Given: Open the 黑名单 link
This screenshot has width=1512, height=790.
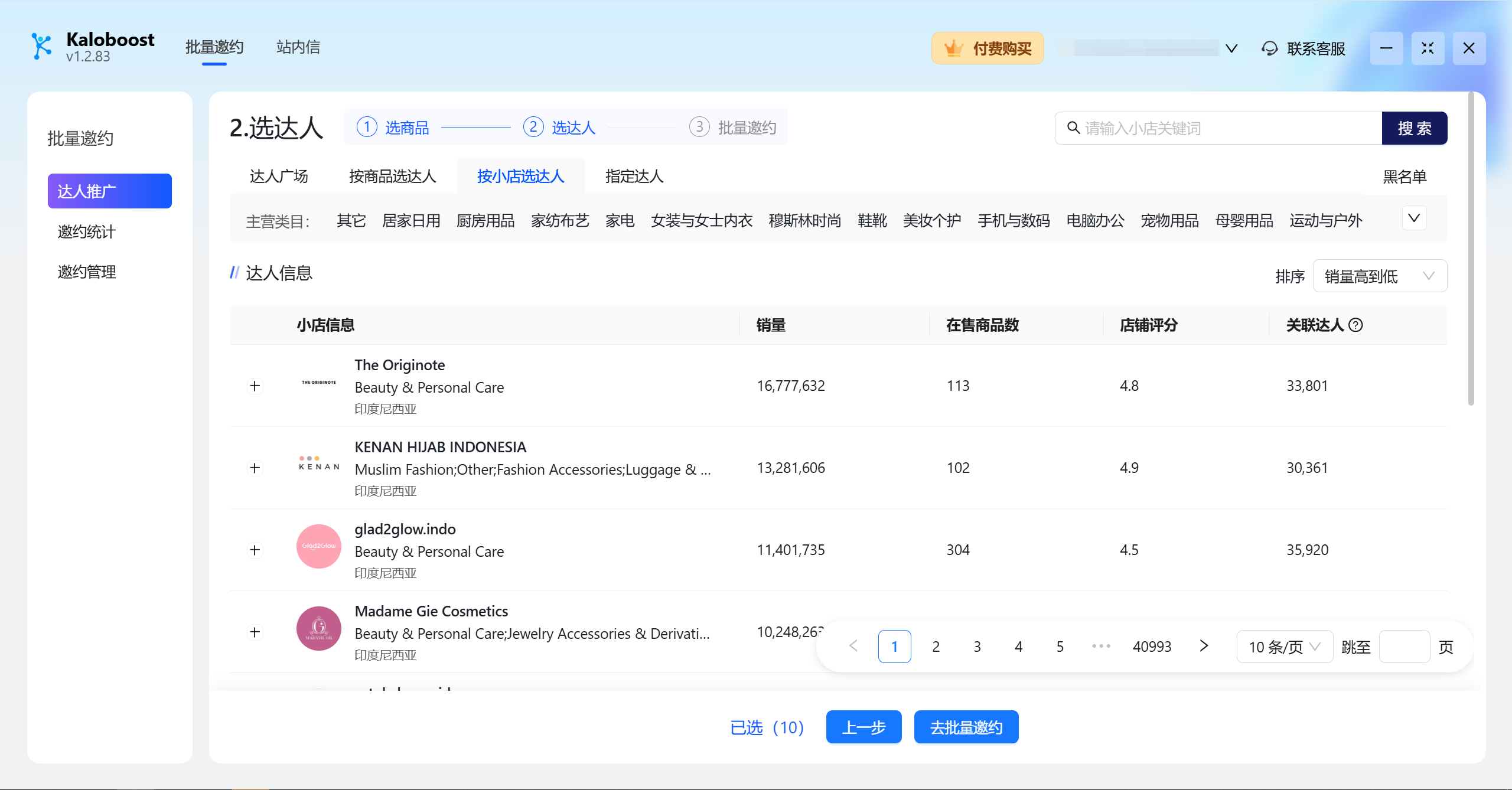Looking at the screenshot, I should (x=1405, y=177).
